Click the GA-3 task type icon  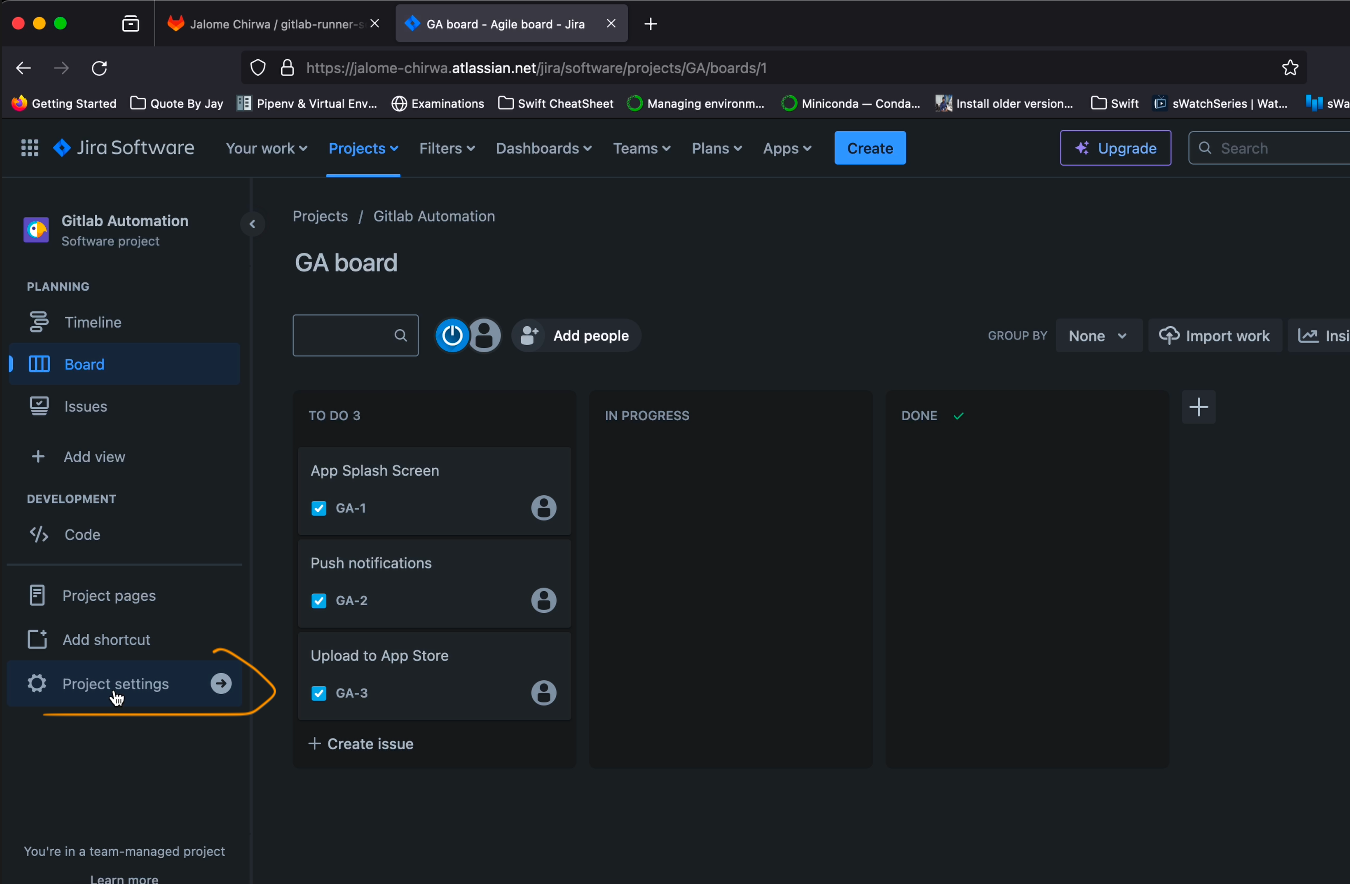pyautogui.click(x=319, y=693)
